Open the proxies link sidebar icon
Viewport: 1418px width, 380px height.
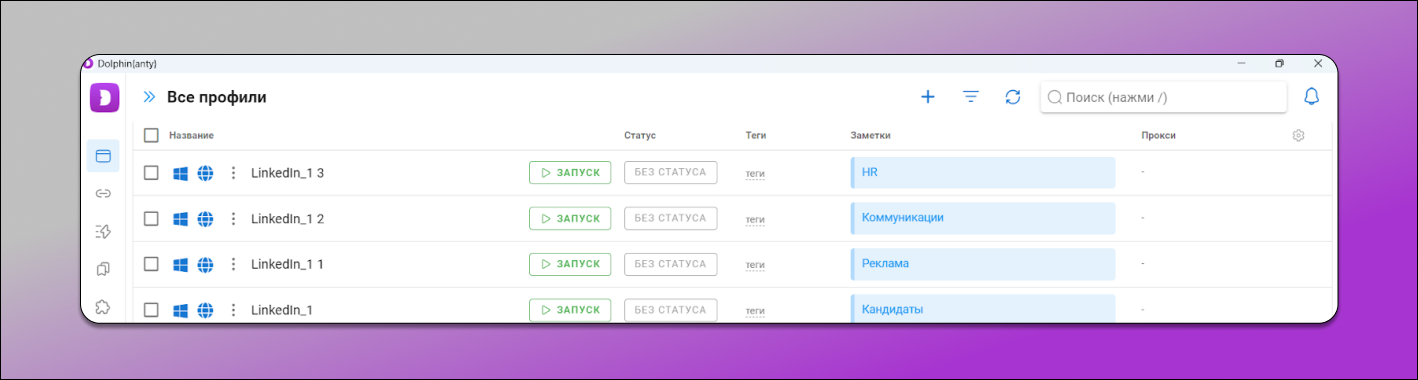[x=103, y=193]
